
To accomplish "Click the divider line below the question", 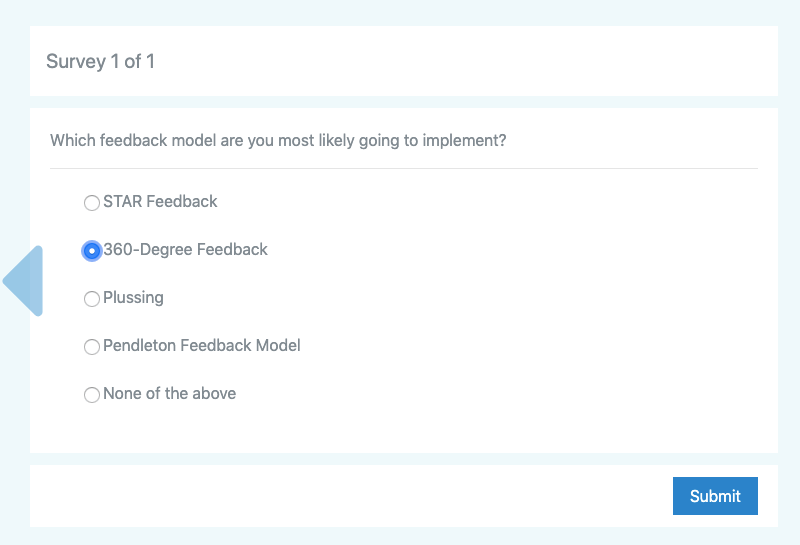I will point(404,168).
